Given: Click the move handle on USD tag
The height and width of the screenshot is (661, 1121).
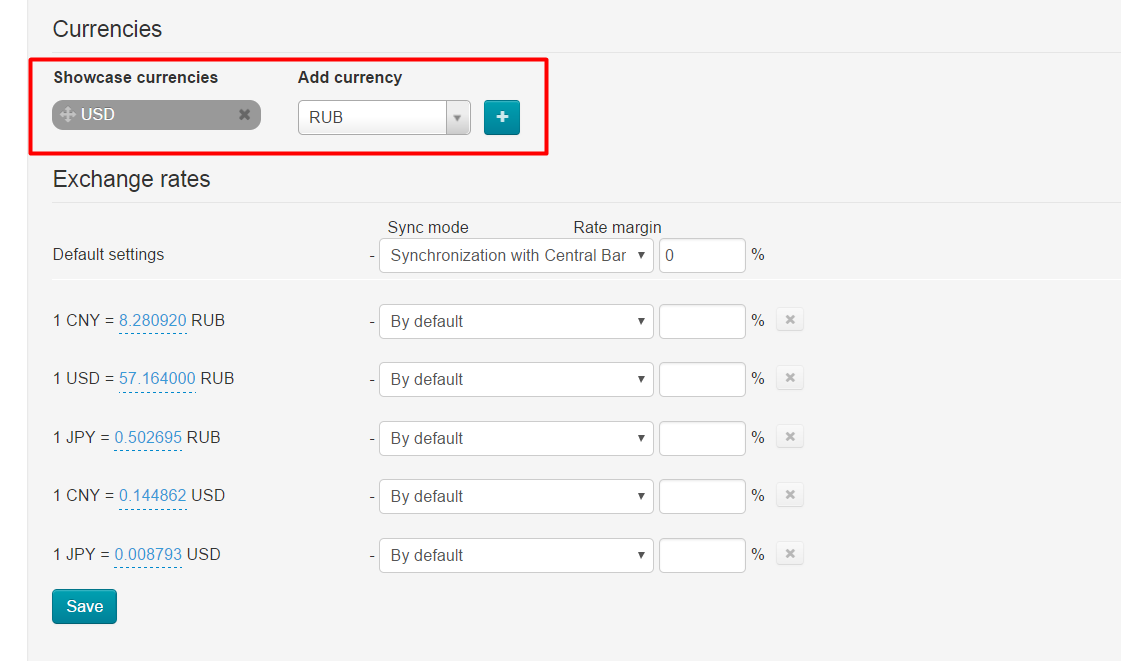Looking at the screenshot, I should click(x=68, y=114).
